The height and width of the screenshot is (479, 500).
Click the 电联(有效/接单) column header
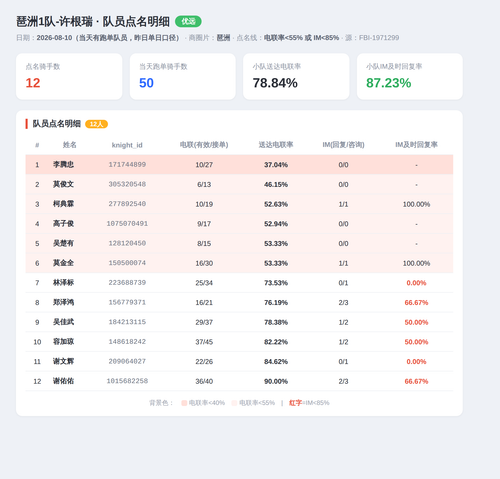(x=204, y=145)
